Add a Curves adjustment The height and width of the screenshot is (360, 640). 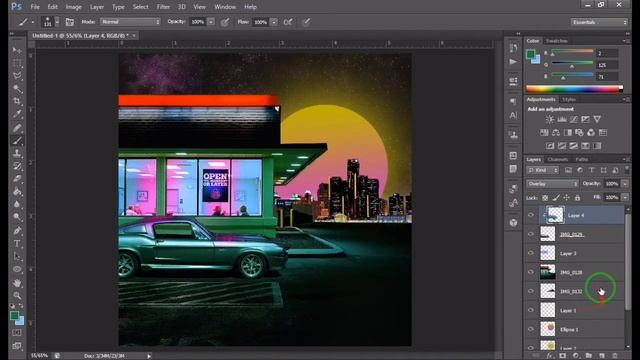pyautogui.click(x=573, y=119)
